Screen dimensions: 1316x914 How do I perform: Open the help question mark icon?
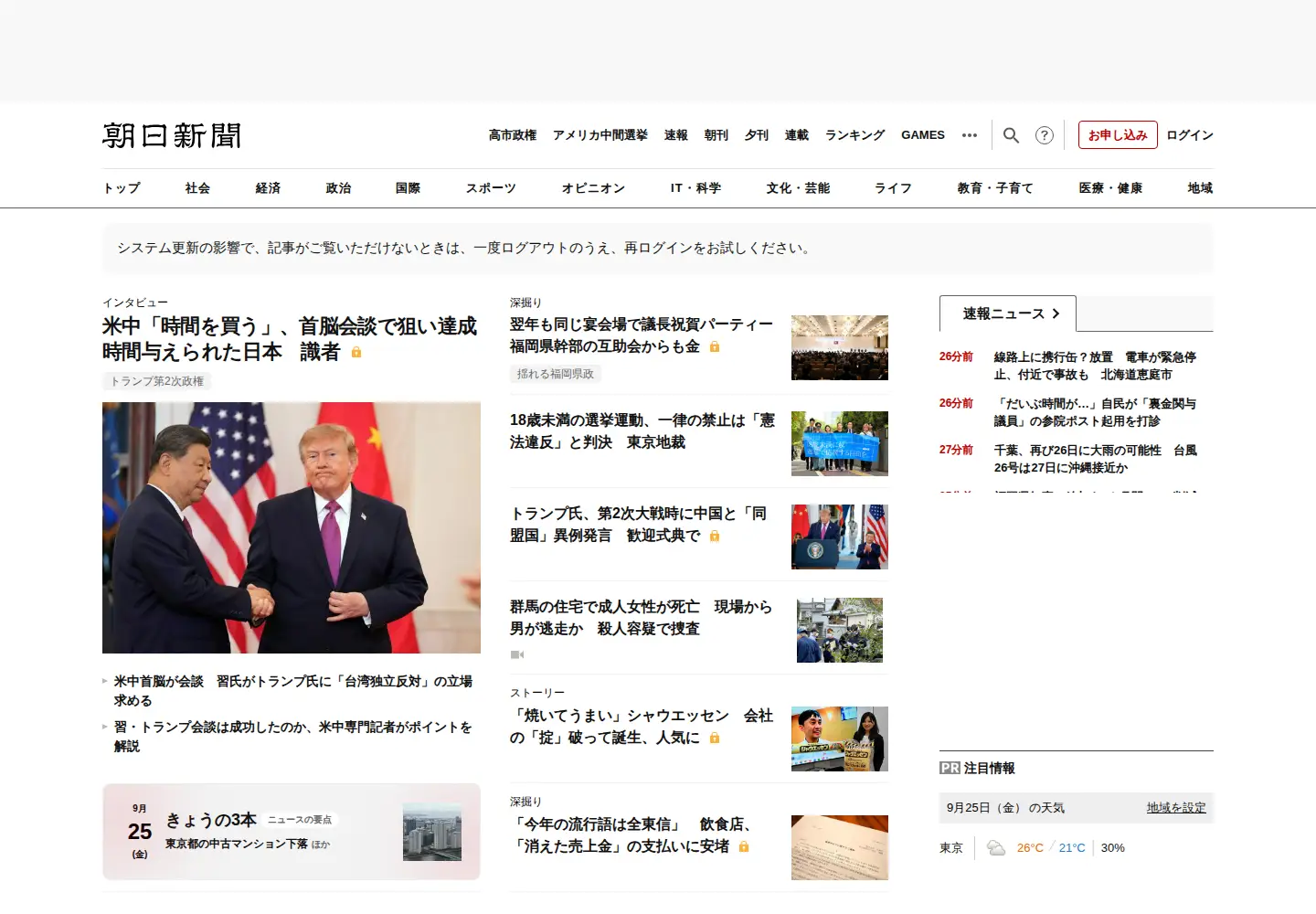point(1044,135)
